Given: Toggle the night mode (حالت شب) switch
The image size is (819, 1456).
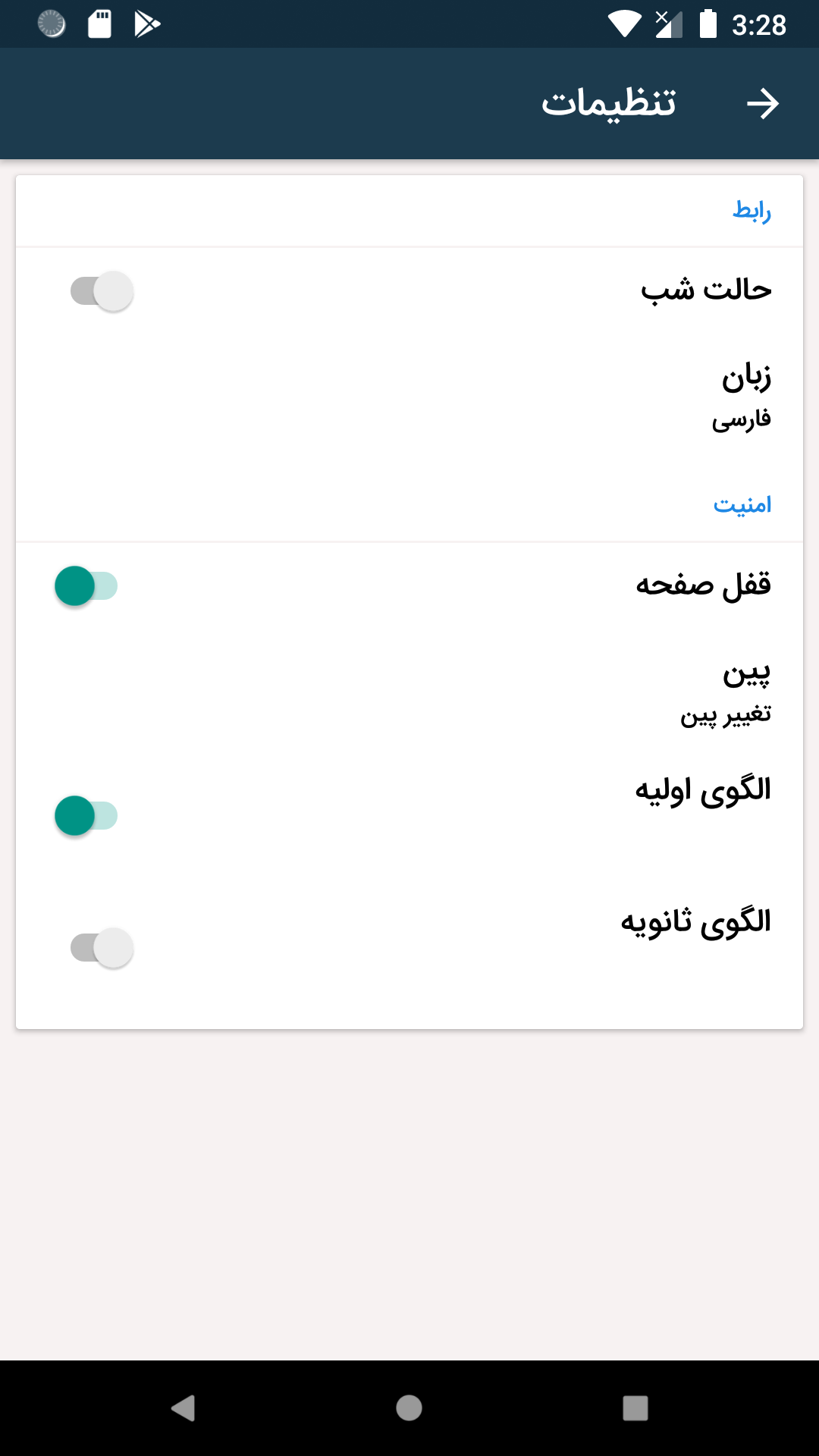Looking at the screenshot, I should 102,291.
